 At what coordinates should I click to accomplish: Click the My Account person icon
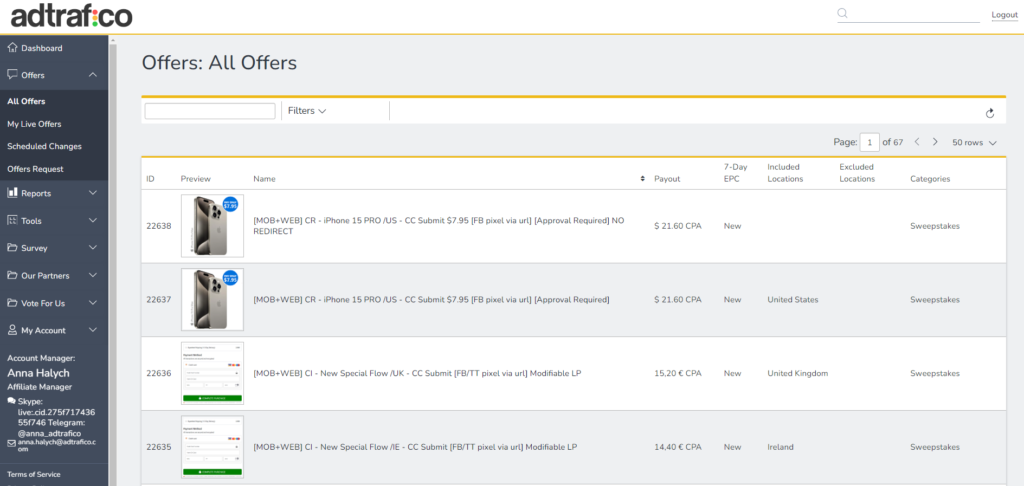click(12, 331)
